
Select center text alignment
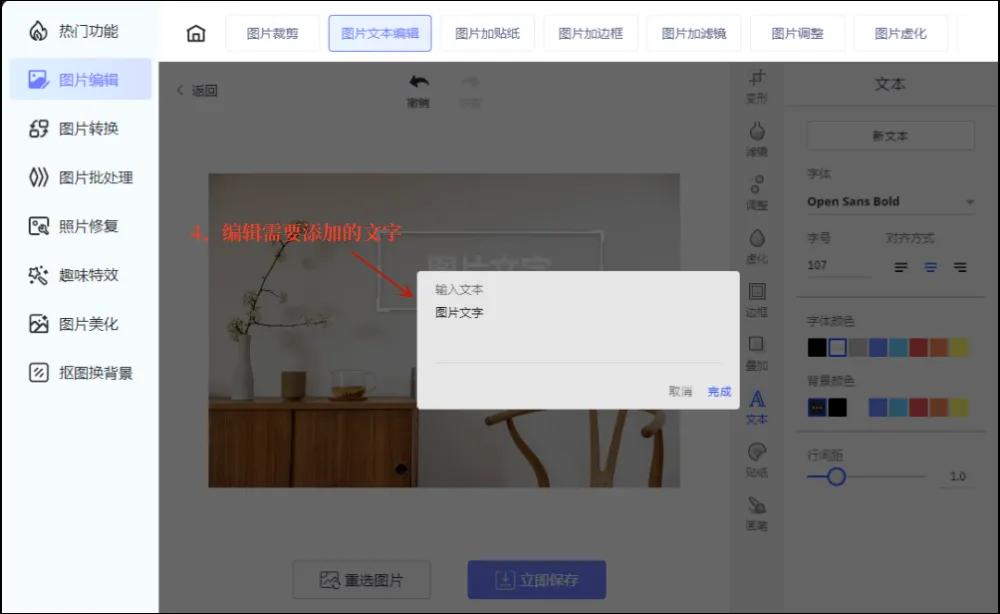pos(931,267)
